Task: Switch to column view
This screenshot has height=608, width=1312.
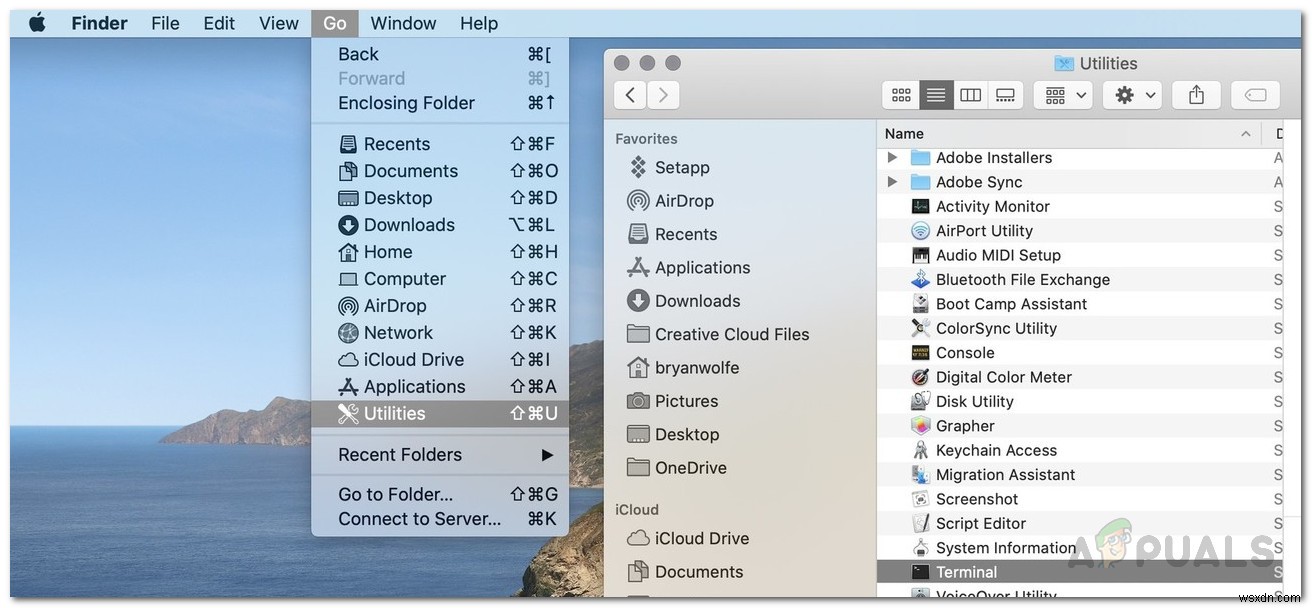Action: click(x=970, y=94)
